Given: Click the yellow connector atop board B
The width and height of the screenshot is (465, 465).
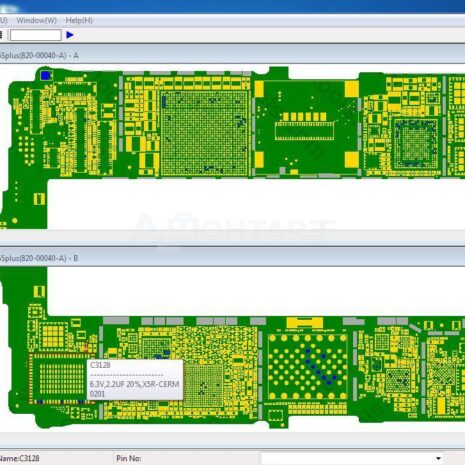Looking at the screenshot, I should [305, 322].
